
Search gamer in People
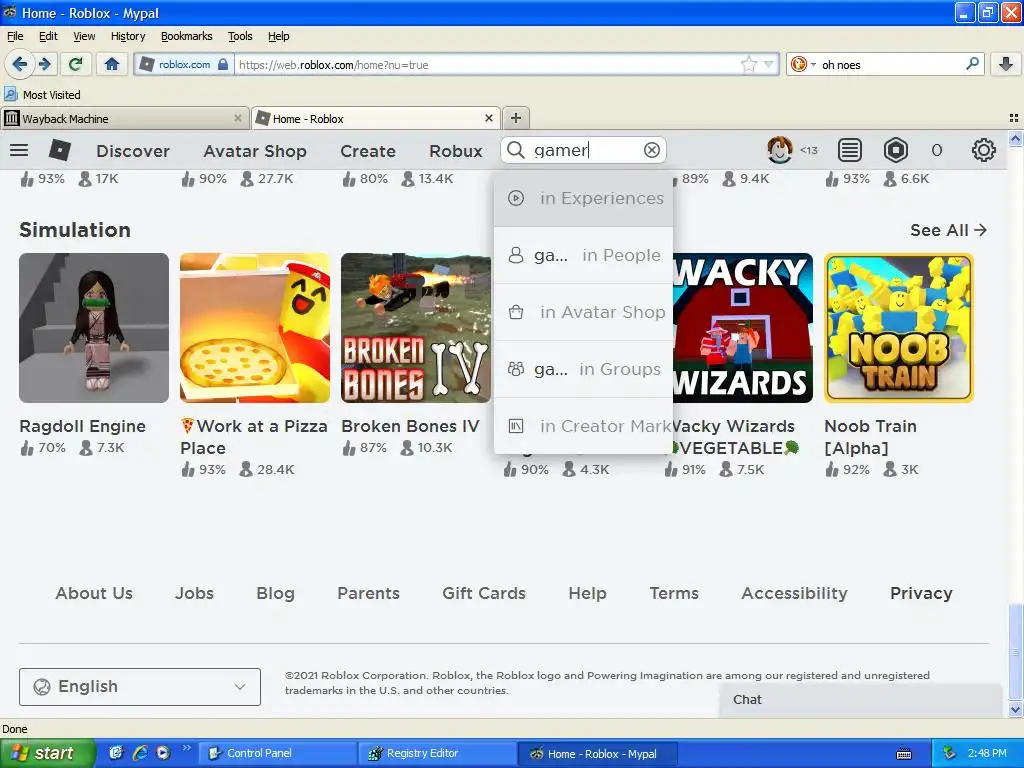point(584,255)
